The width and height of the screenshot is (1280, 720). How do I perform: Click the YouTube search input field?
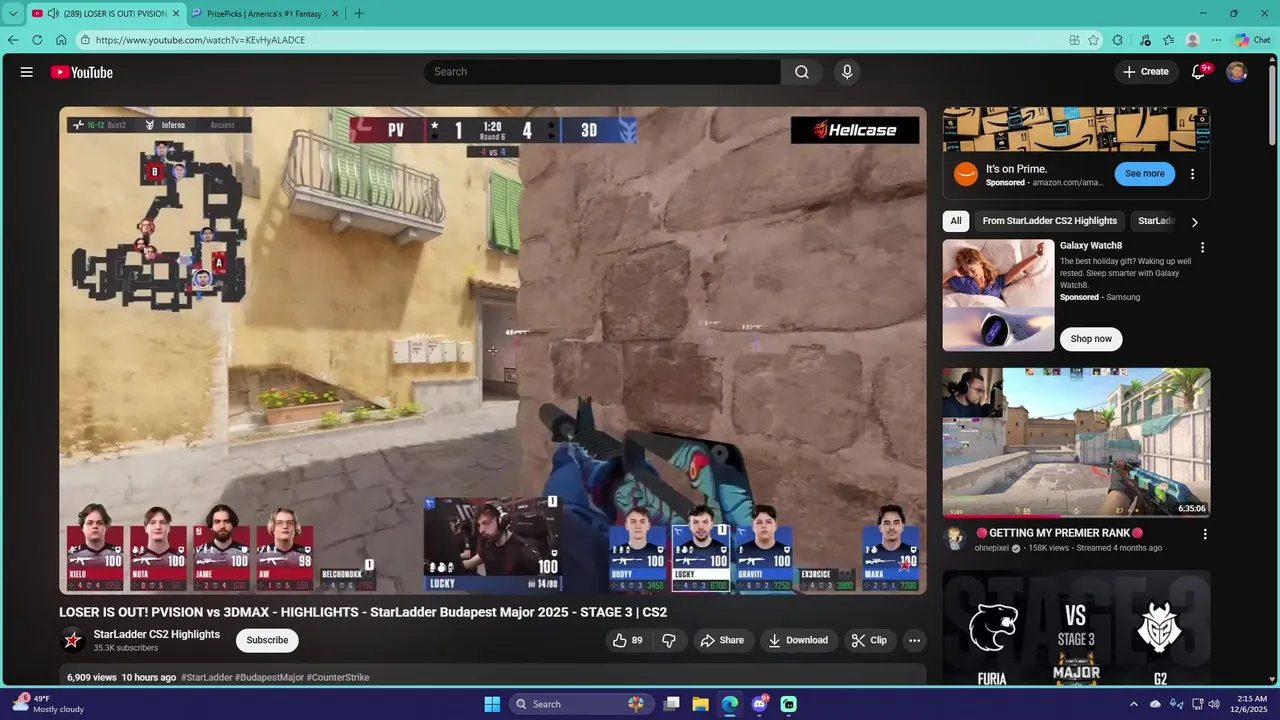(603, 72)
